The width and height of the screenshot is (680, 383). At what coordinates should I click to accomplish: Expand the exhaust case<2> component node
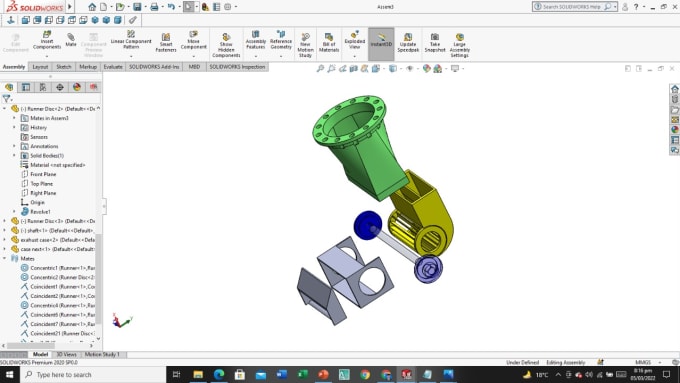pyautogui.click(x=5, y=239)
